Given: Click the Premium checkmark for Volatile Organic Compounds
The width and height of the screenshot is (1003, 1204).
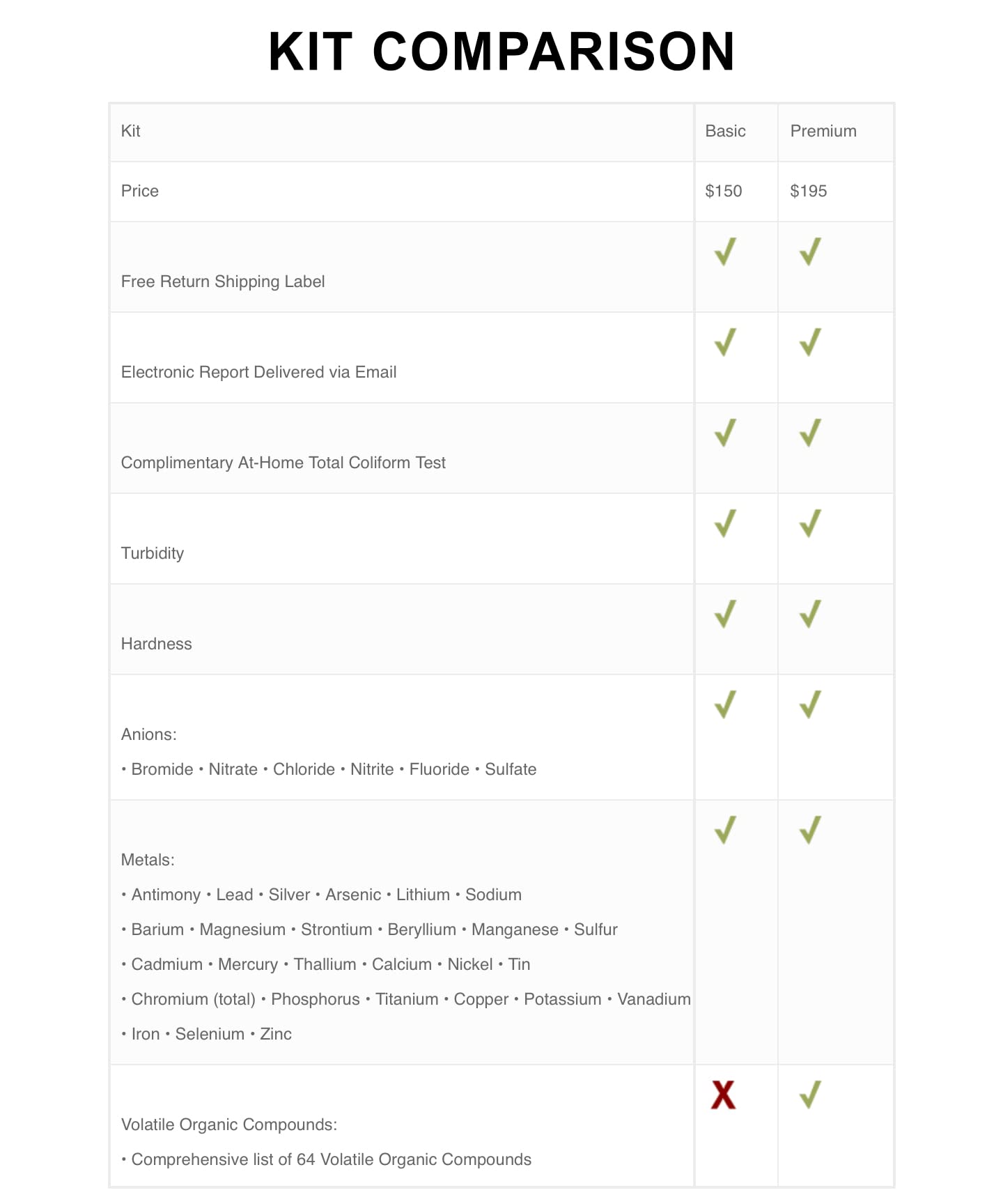Looking at the screenshot, I should point(810,1095).
